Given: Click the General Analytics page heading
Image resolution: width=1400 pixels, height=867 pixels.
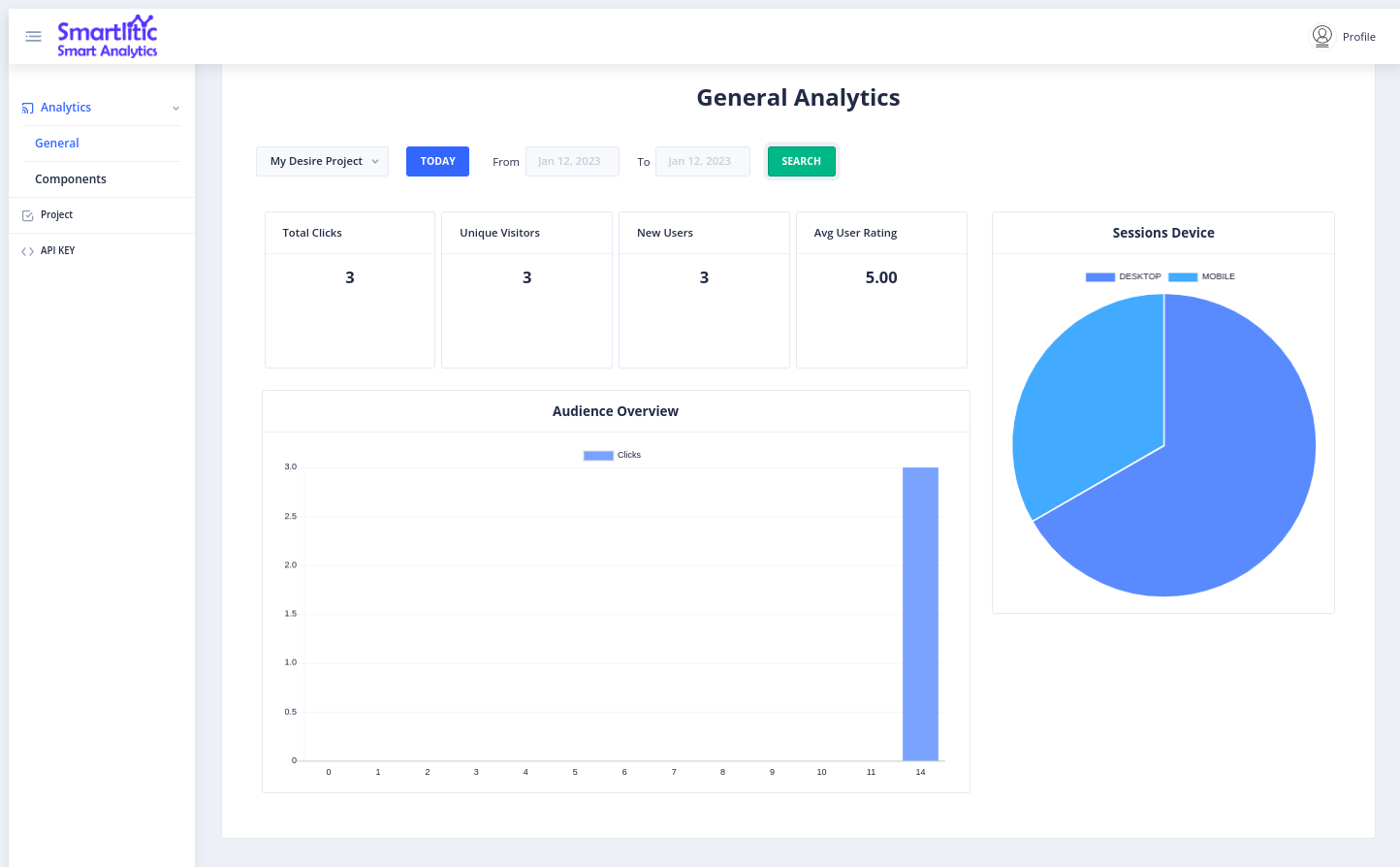Looking at the screenshot, I should tap(798, 98).
